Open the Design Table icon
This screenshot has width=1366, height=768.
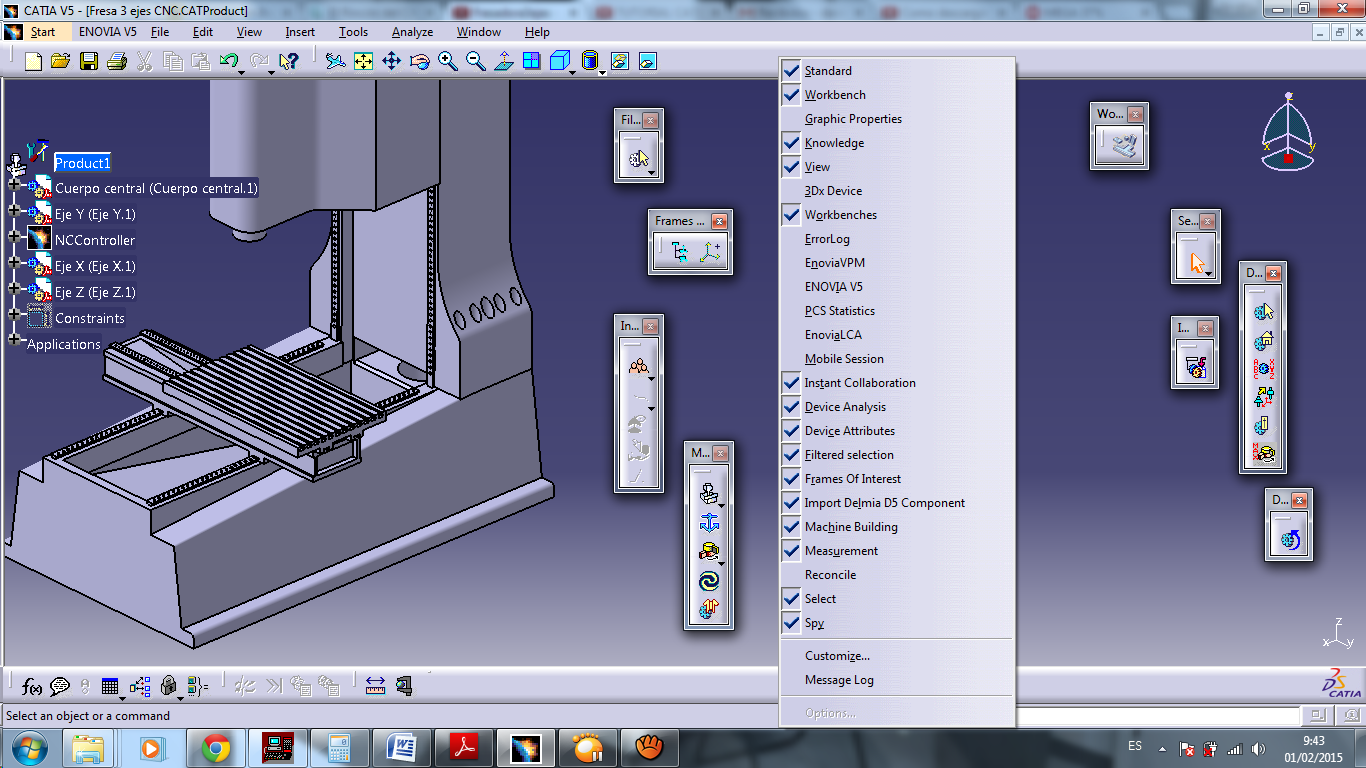coord(110,686)
